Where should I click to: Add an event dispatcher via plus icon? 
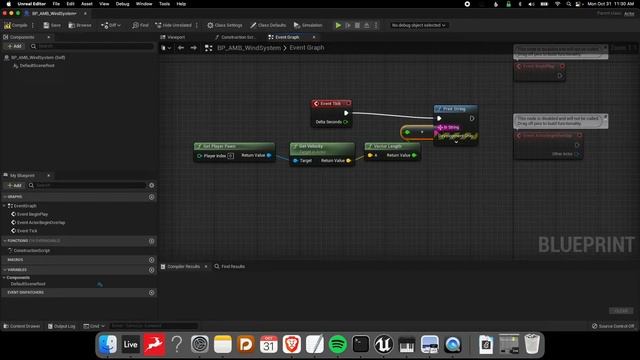[151, 293]
